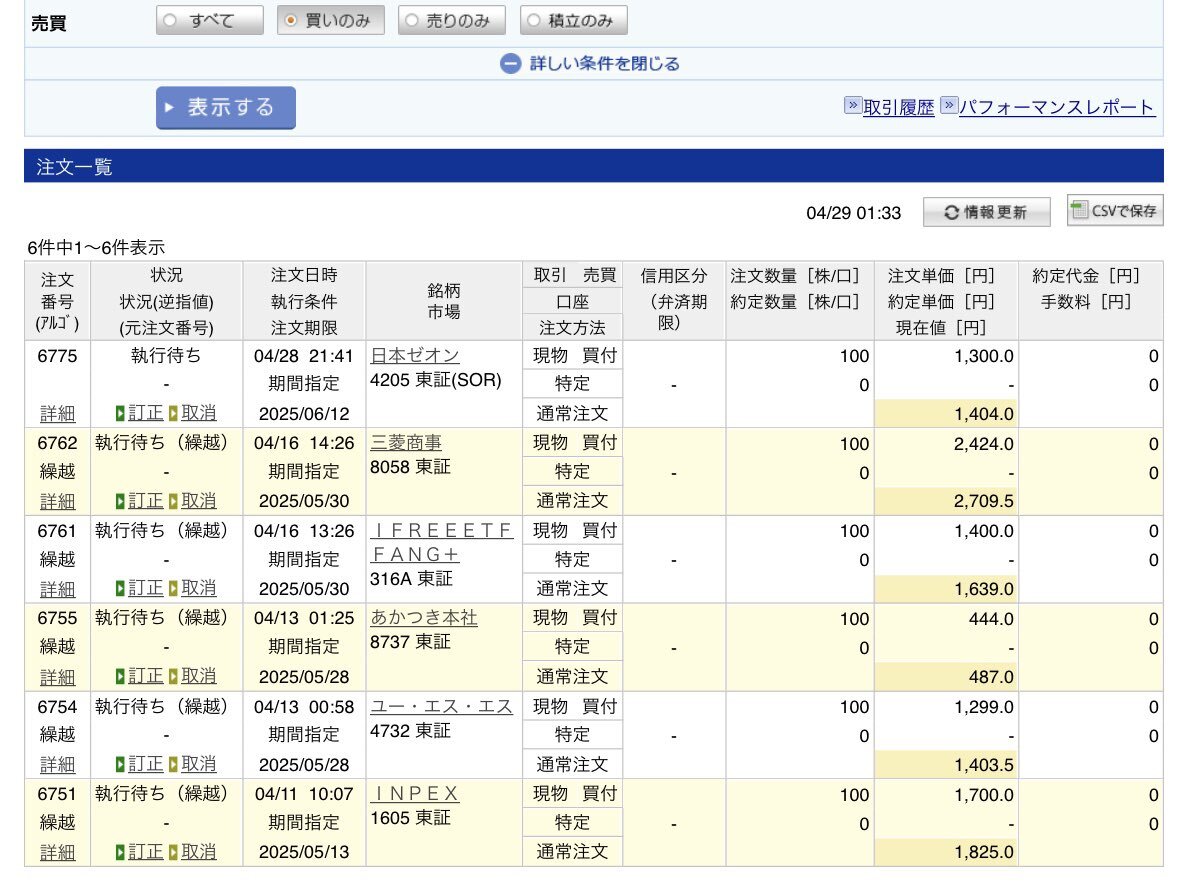Open 詳細 for order 6754

[57, 764]
